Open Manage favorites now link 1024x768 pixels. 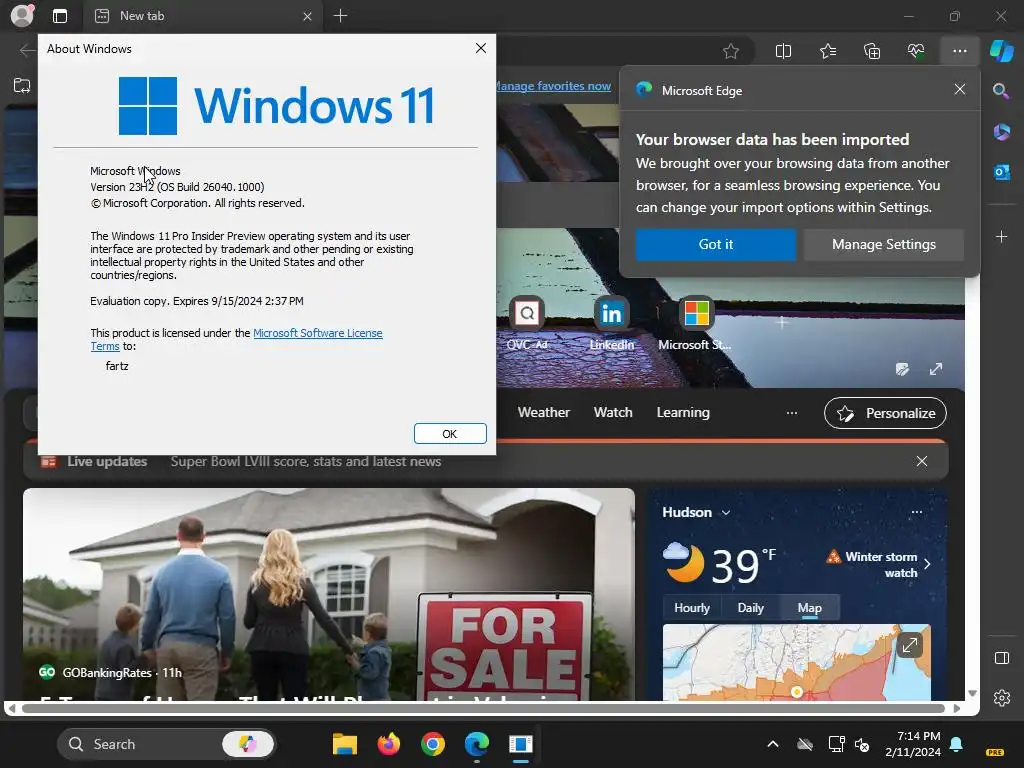(553, 86)
